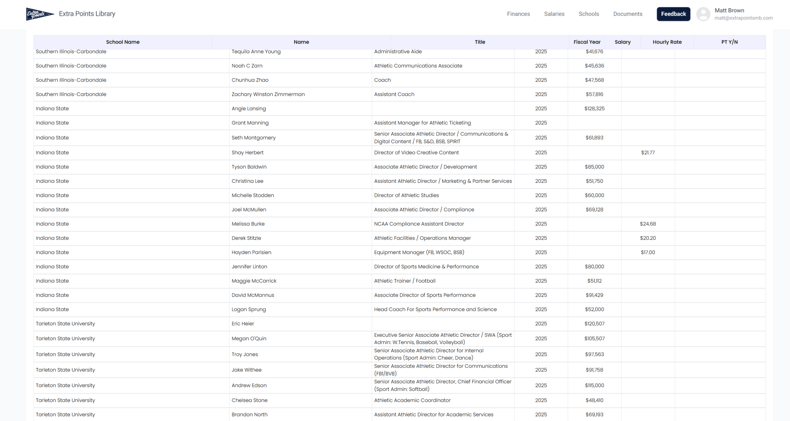Select Chelsea Stone's name

tap(249, 400)
